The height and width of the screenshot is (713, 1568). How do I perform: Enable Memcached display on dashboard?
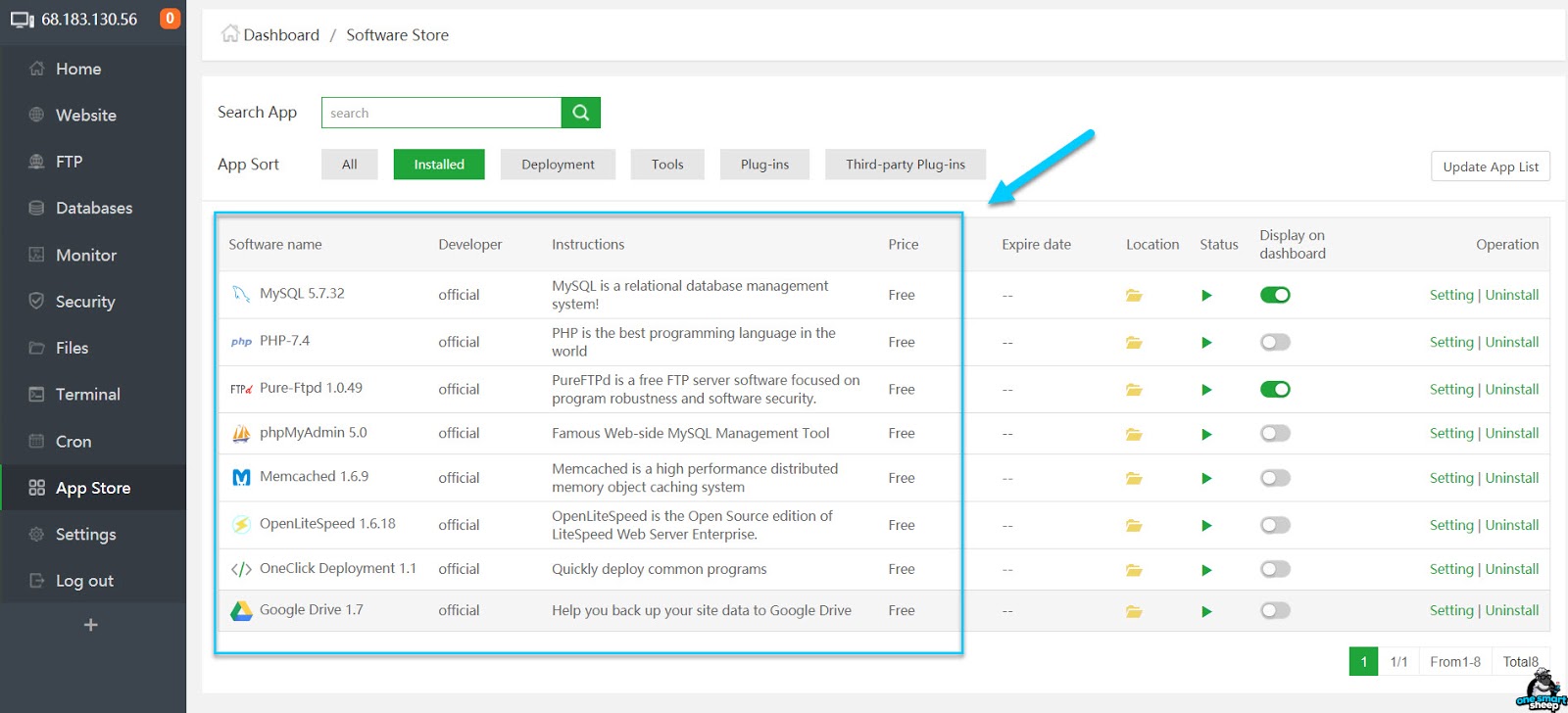pyautogui.click(x=1275, y=478)
